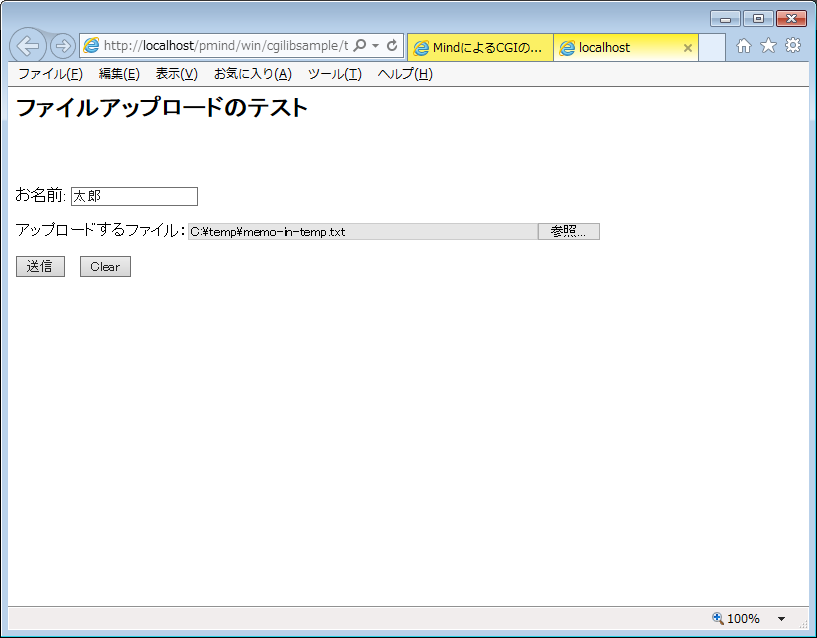Click the アップロードするファイル label
The width and height of the screenshot is (817, 638).
(100, 230)
